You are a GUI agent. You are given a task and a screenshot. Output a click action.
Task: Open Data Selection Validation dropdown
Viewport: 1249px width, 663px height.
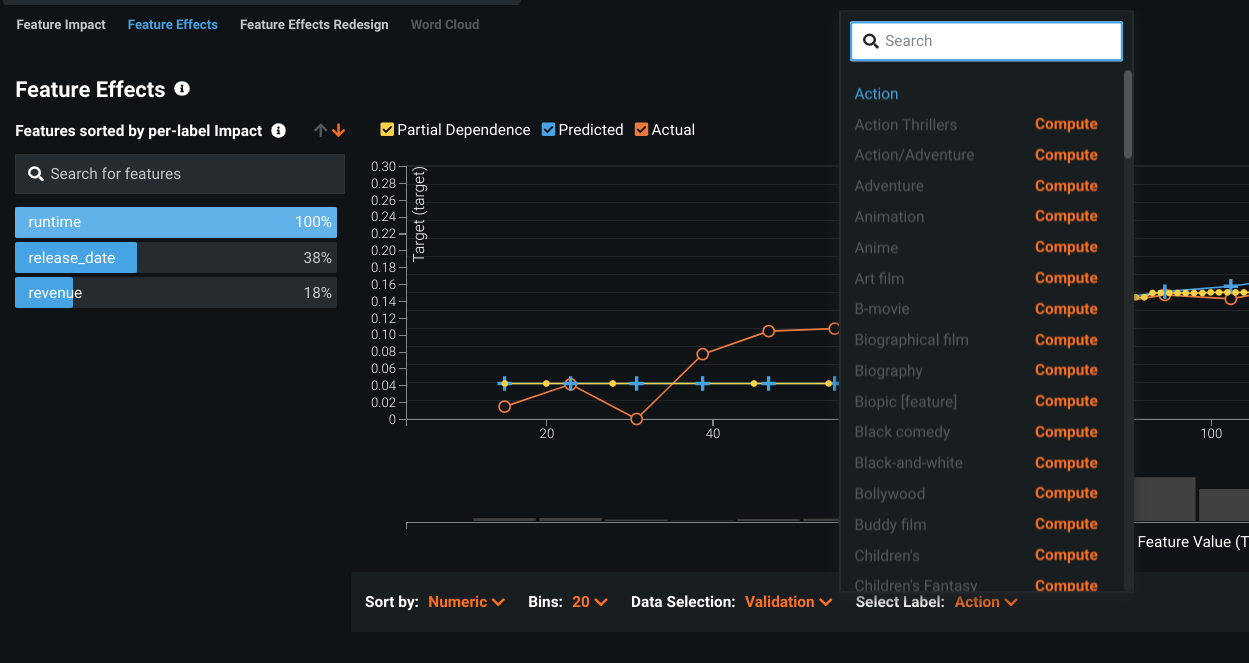click(x=788, y=602)
